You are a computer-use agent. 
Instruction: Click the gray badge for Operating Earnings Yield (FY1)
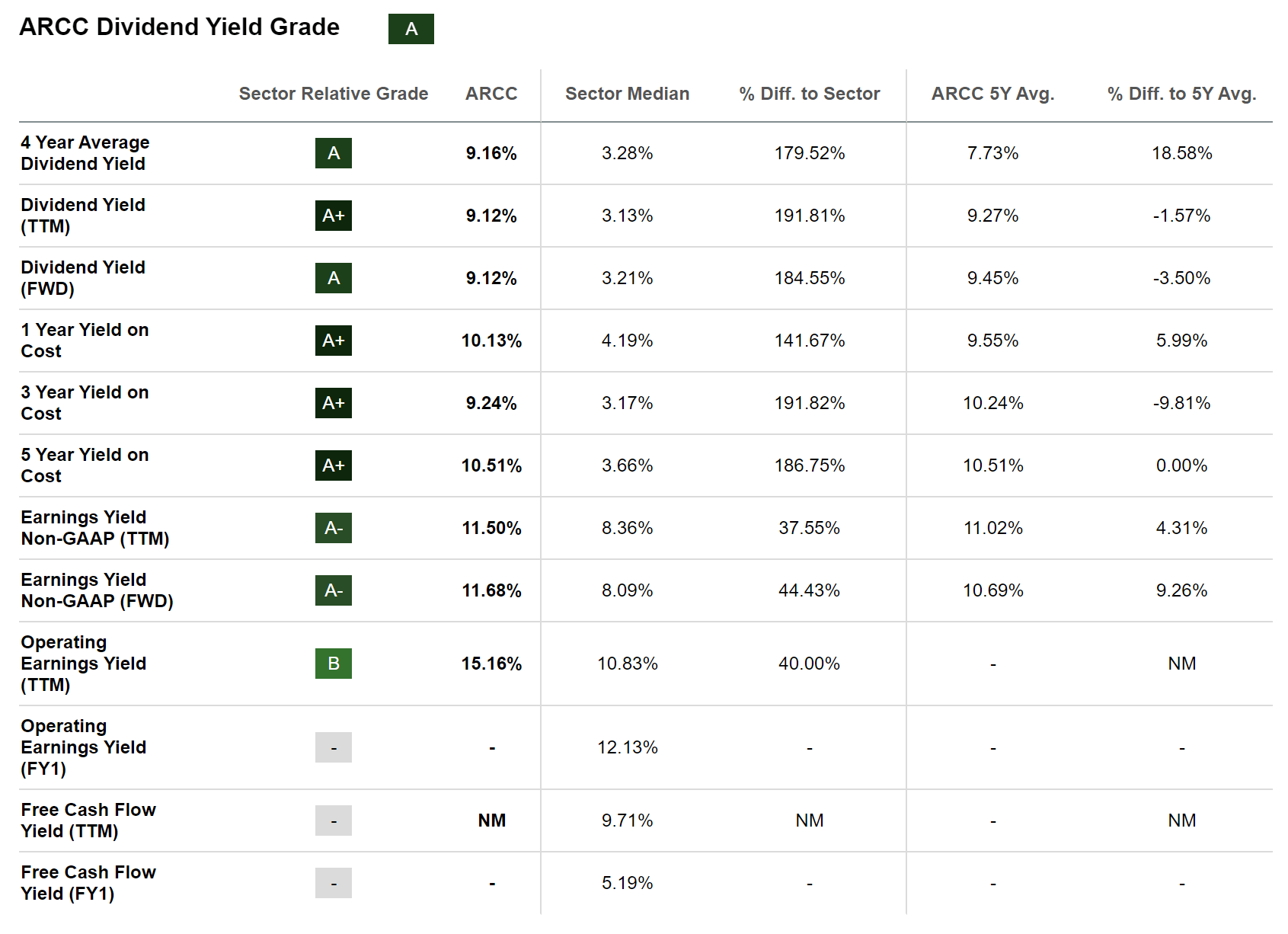334,747
